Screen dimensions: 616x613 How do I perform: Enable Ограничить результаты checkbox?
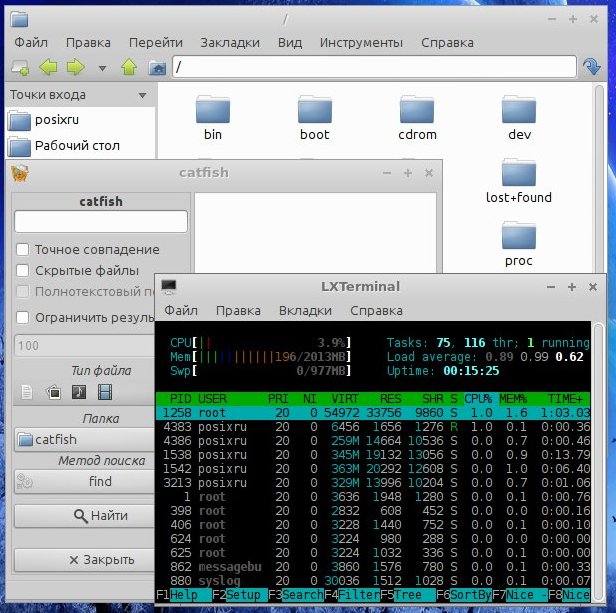[22, 318]
